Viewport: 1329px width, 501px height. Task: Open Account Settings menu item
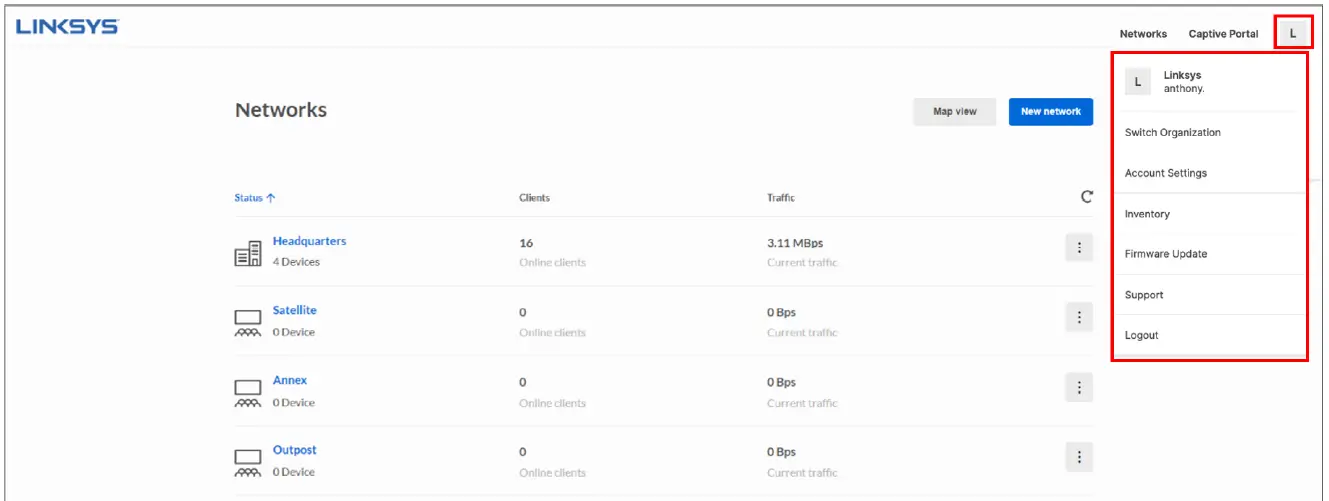[1165, 173]
